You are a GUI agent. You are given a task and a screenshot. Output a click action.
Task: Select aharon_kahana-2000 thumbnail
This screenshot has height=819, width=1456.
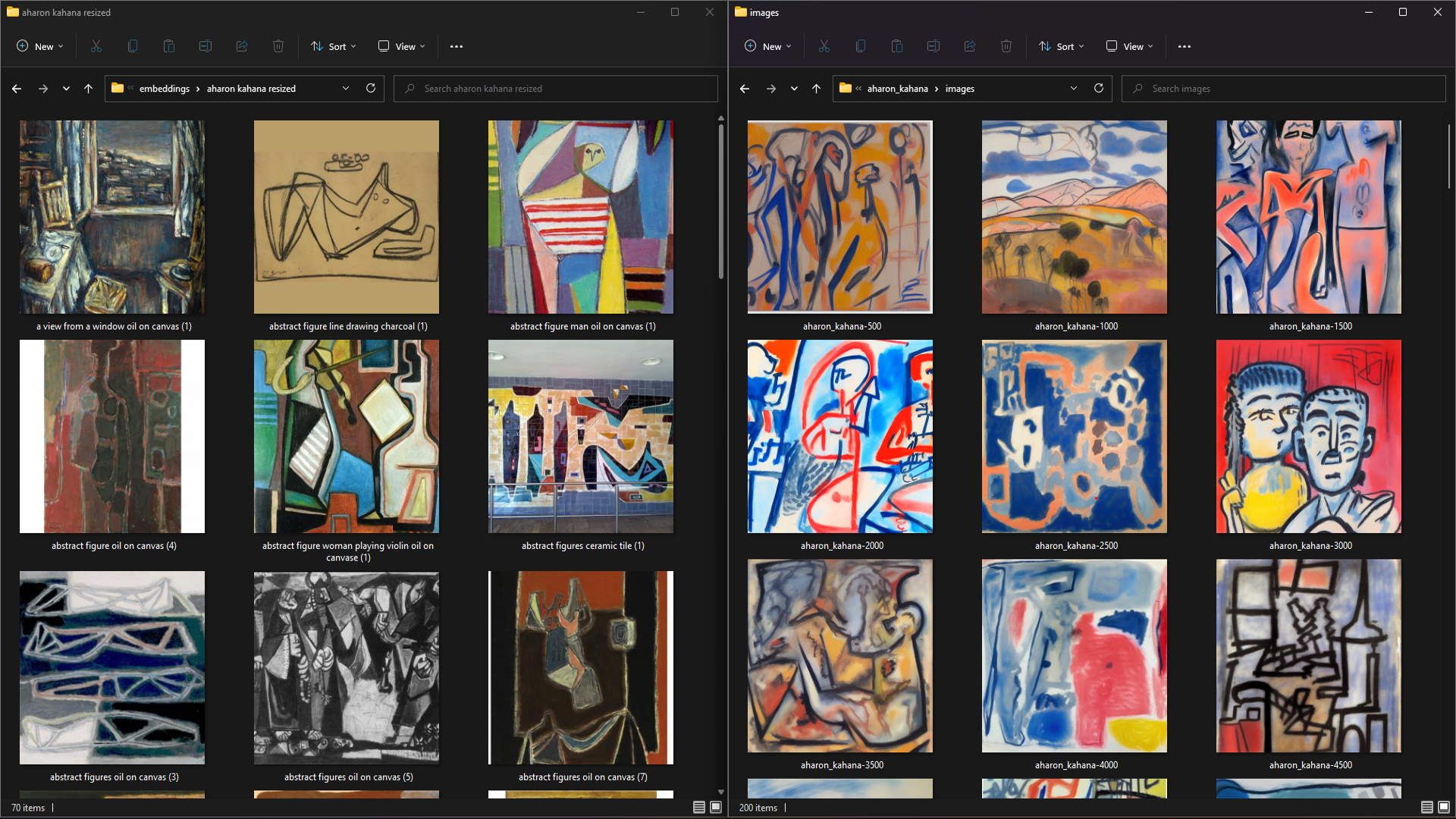coord(841,436)
